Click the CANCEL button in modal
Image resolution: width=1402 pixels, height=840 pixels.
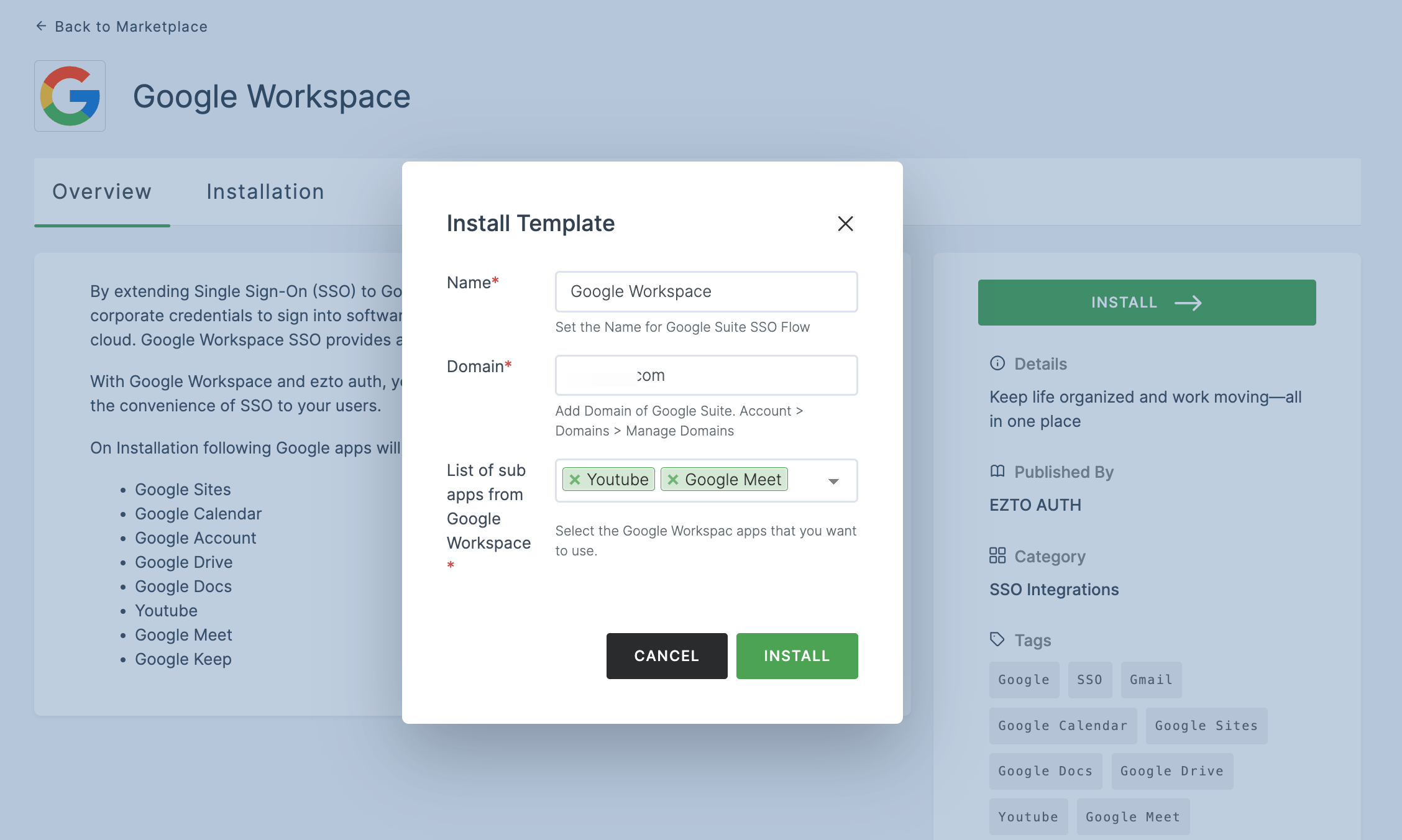click(666, 655)
